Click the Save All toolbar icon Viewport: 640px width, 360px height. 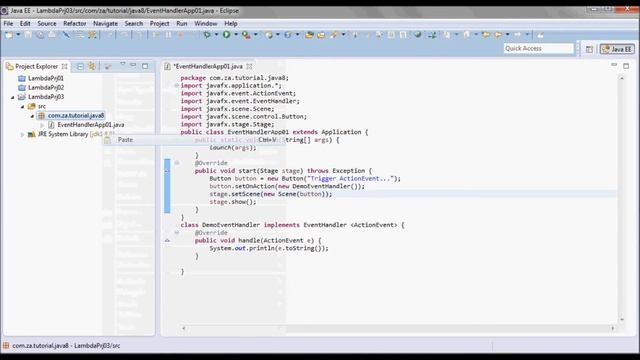(40, 35)
